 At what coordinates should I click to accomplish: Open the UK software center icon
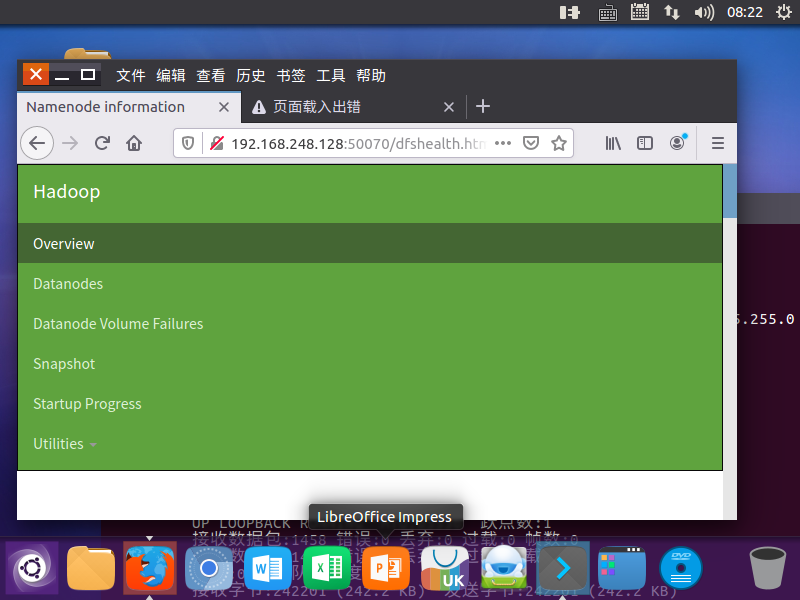click(445, 568)
